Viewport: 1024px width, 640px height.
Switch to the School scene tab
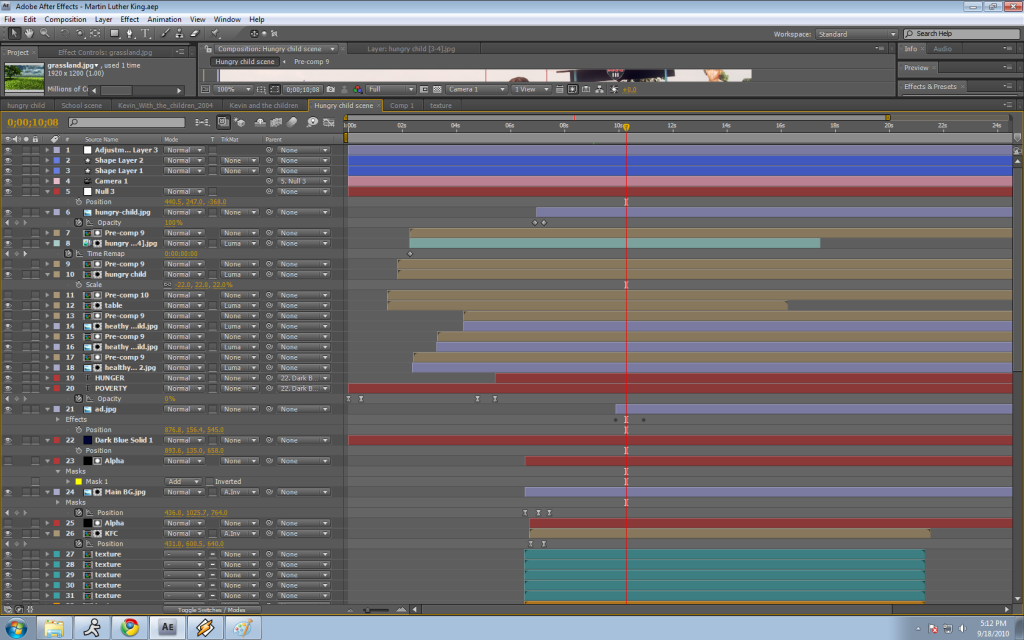(x=81, y=105)
